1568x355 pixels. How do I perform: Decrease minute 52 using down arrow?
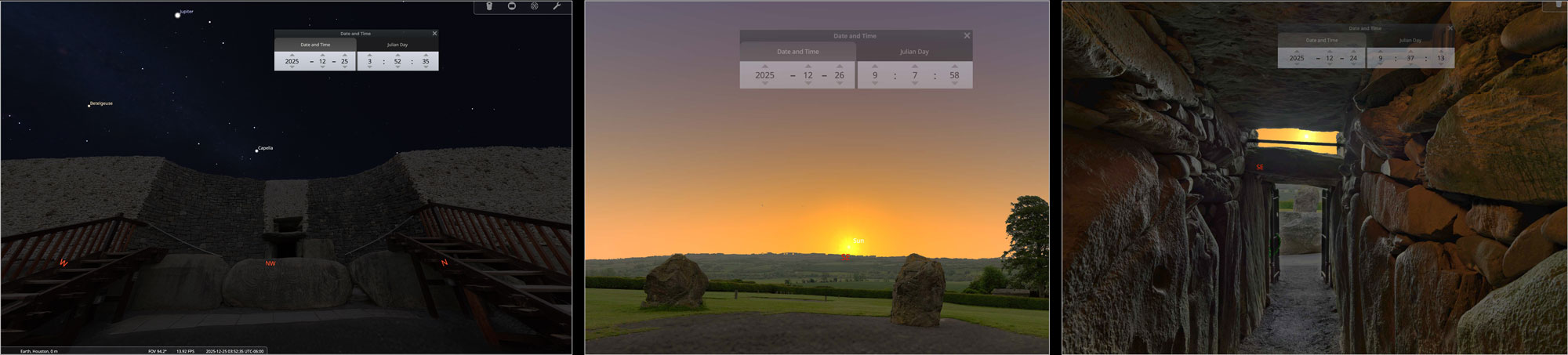click(x=397, y=67)
